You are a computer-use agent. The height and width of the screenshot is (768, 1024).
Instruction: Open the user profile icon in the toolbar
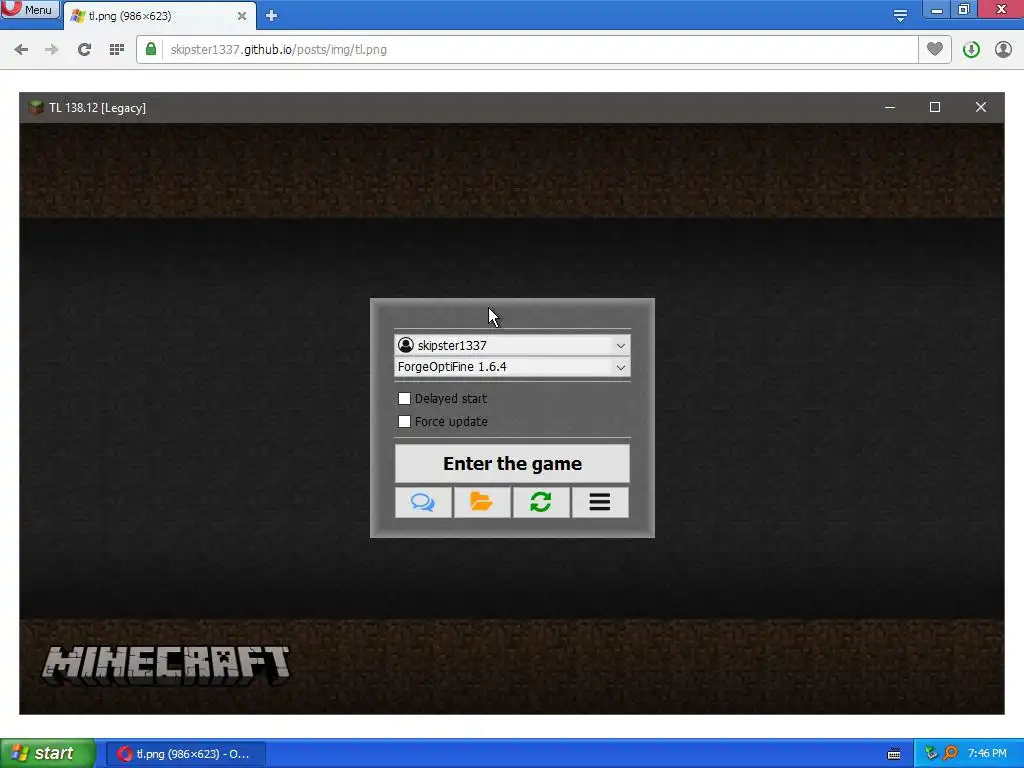[x=1003, y=50]
